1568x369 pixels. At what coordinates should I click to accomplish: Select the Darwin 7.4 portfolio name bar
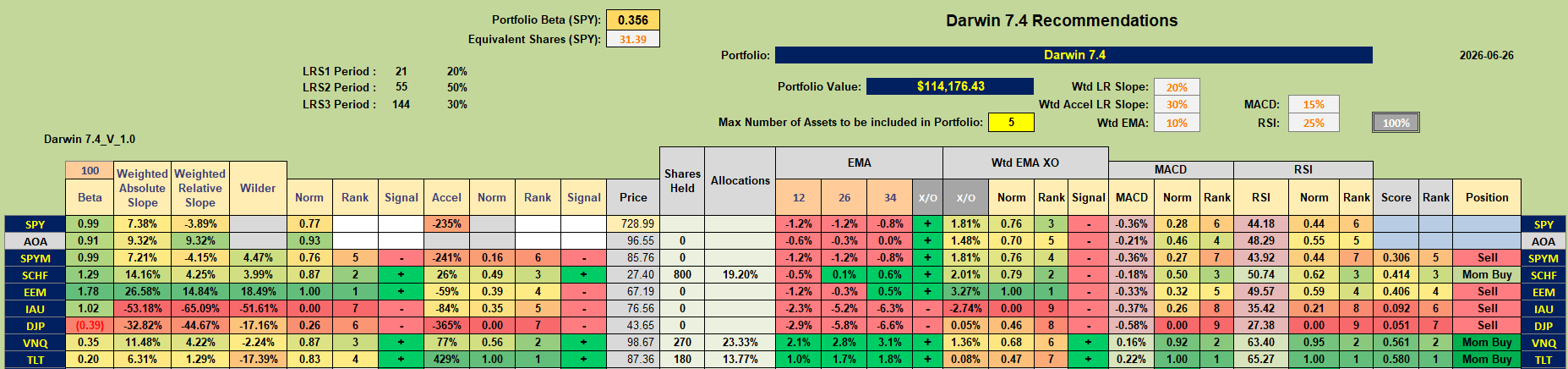(x=1074, y=55)
